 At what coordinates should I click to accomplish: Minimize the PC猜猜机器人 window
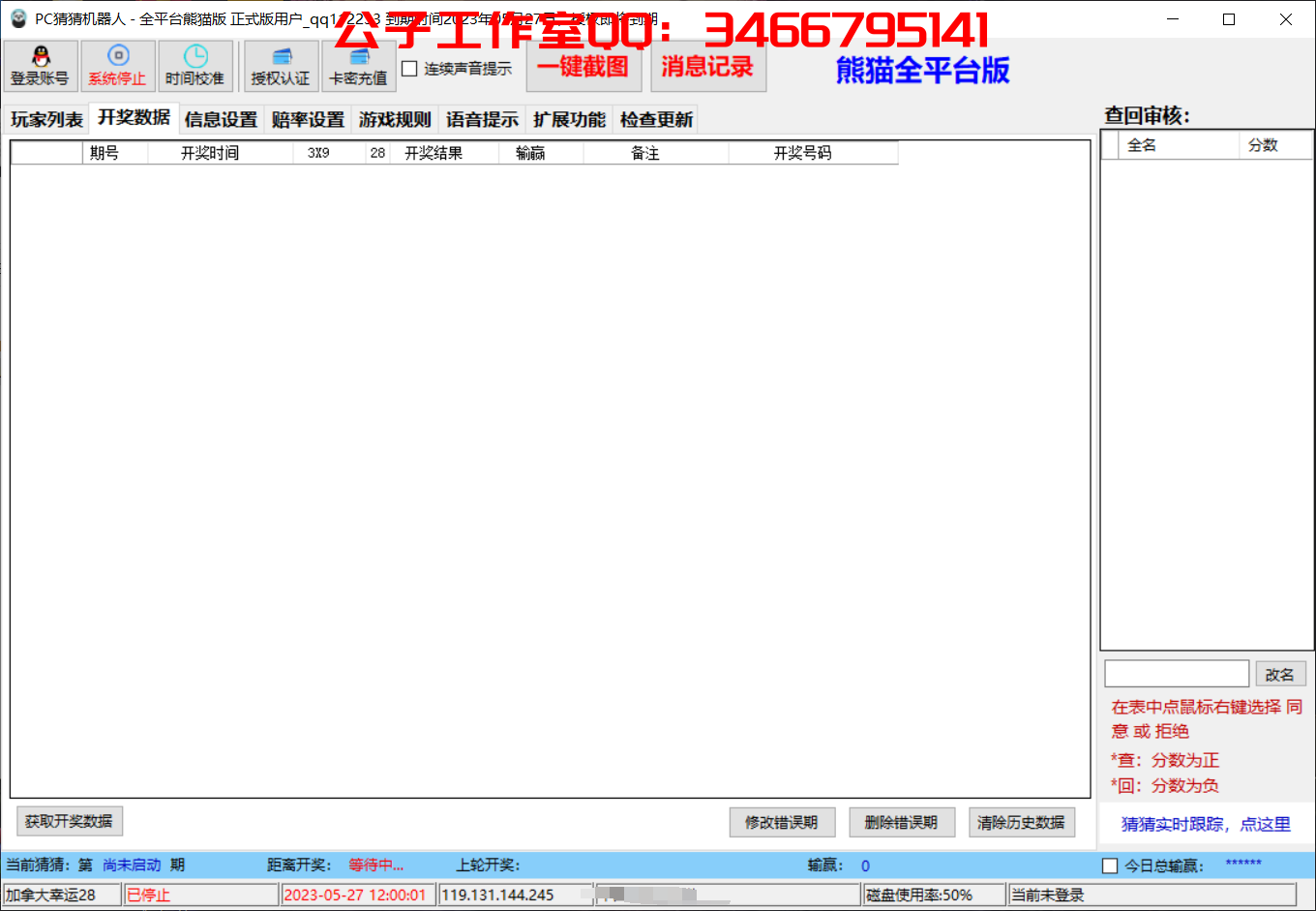[1173, 19]
